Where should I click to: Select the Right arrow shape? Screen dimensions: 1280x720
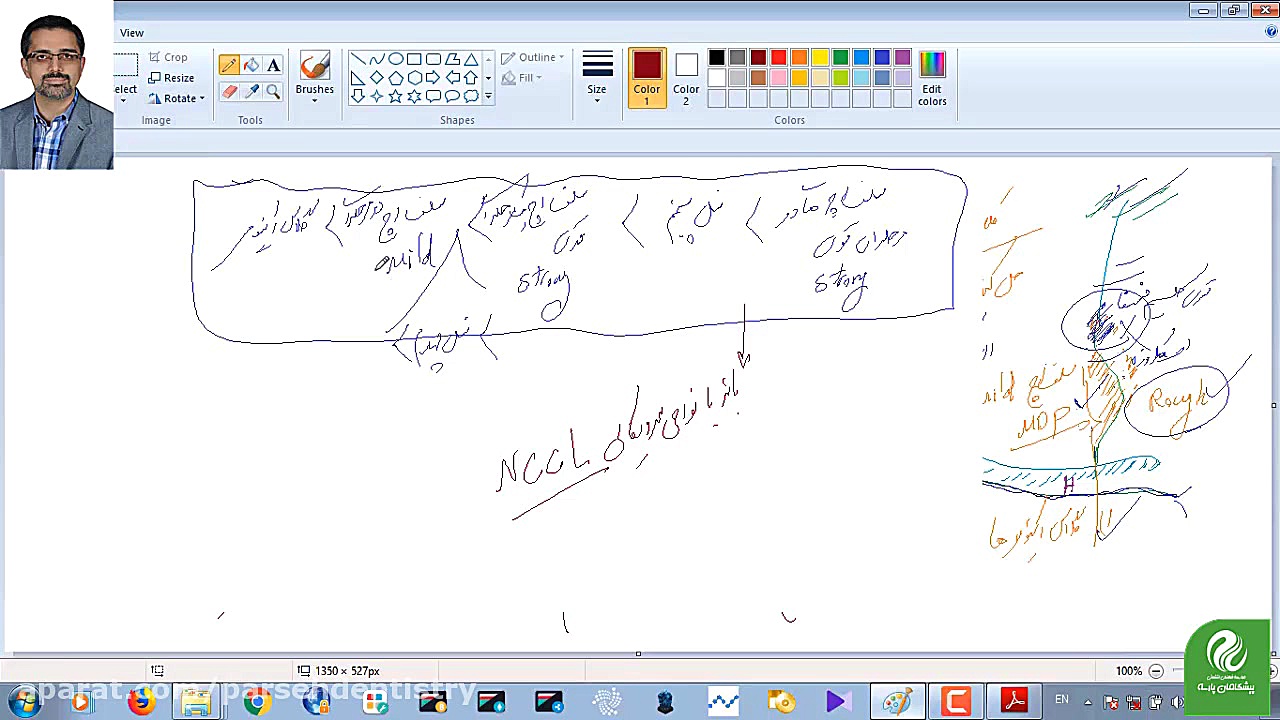[434, 78]
